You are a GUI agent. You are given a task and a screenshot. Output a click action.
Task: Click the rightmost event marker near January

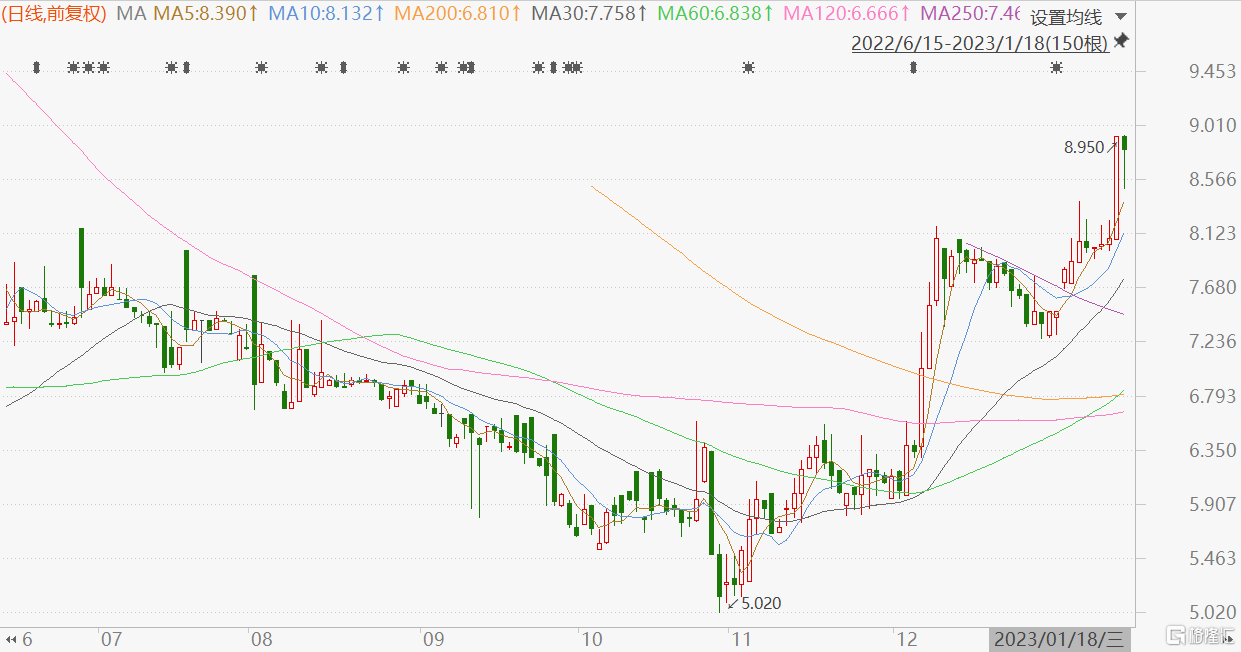1056,67
